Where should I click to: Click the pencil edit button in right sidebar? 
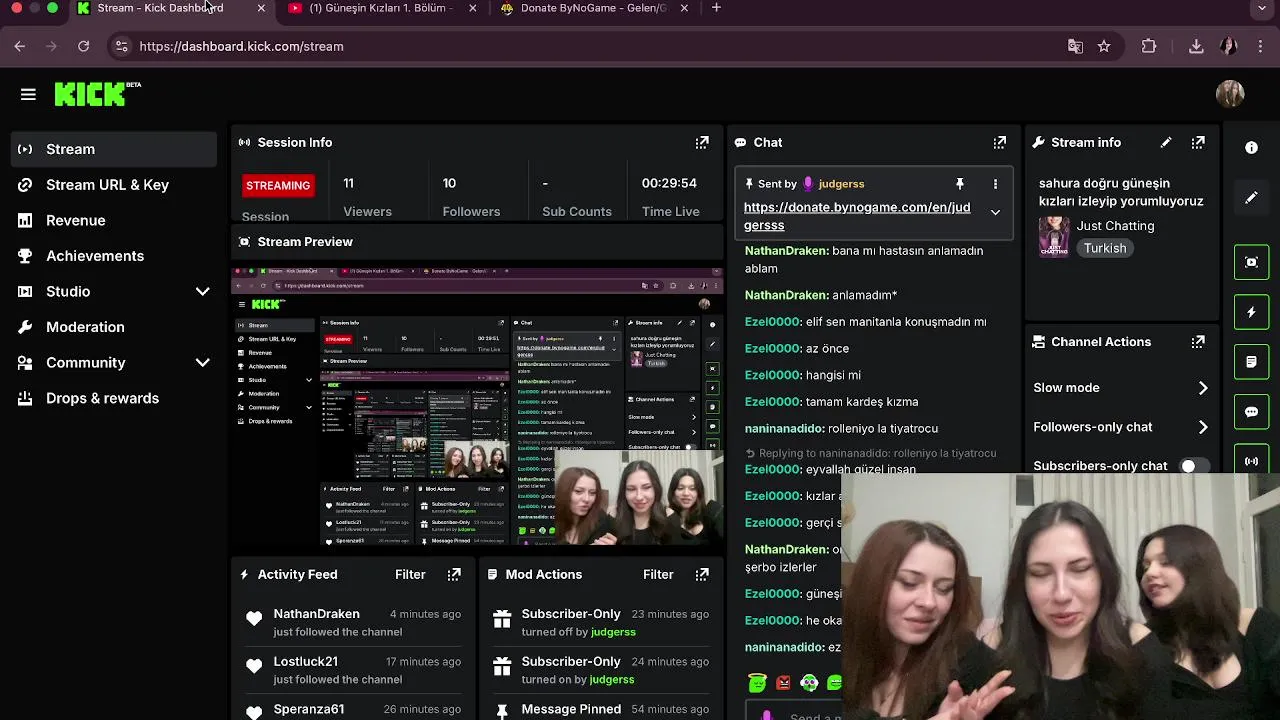pos(1251,198)
